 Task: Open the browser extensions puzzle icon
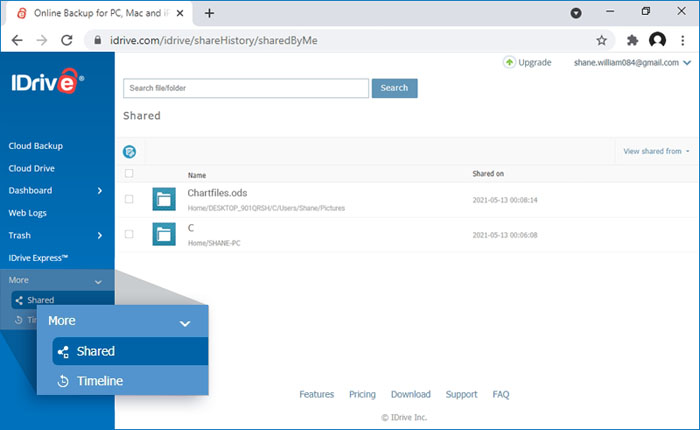click(x=632, y=41)
